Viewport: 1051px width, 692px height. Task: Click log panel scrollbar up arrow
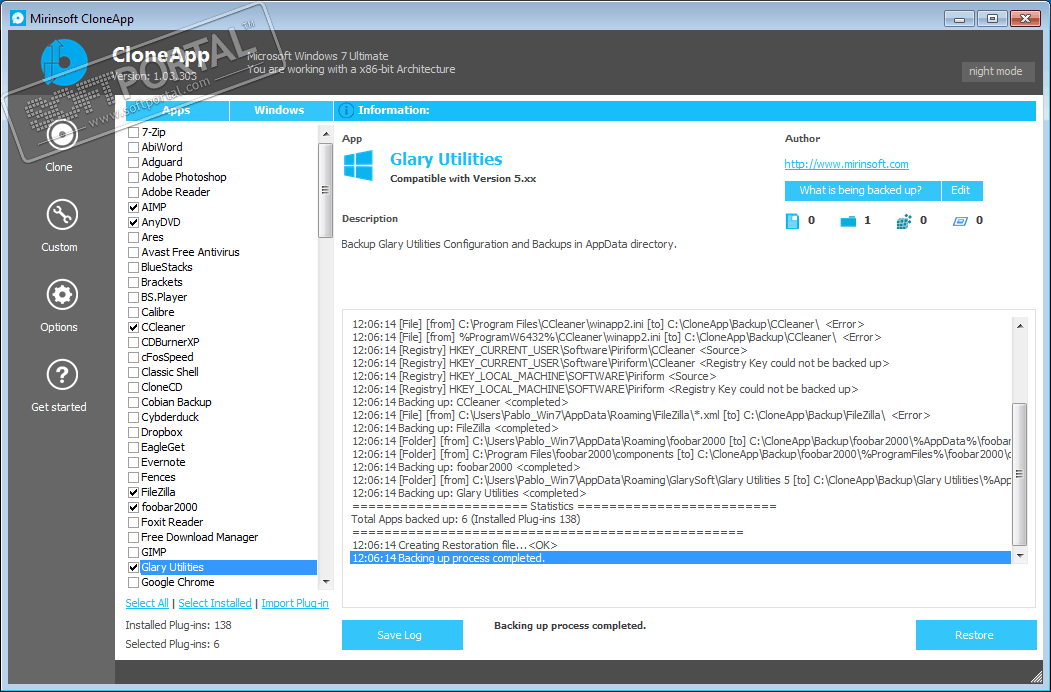click(x=1019, y=326)
